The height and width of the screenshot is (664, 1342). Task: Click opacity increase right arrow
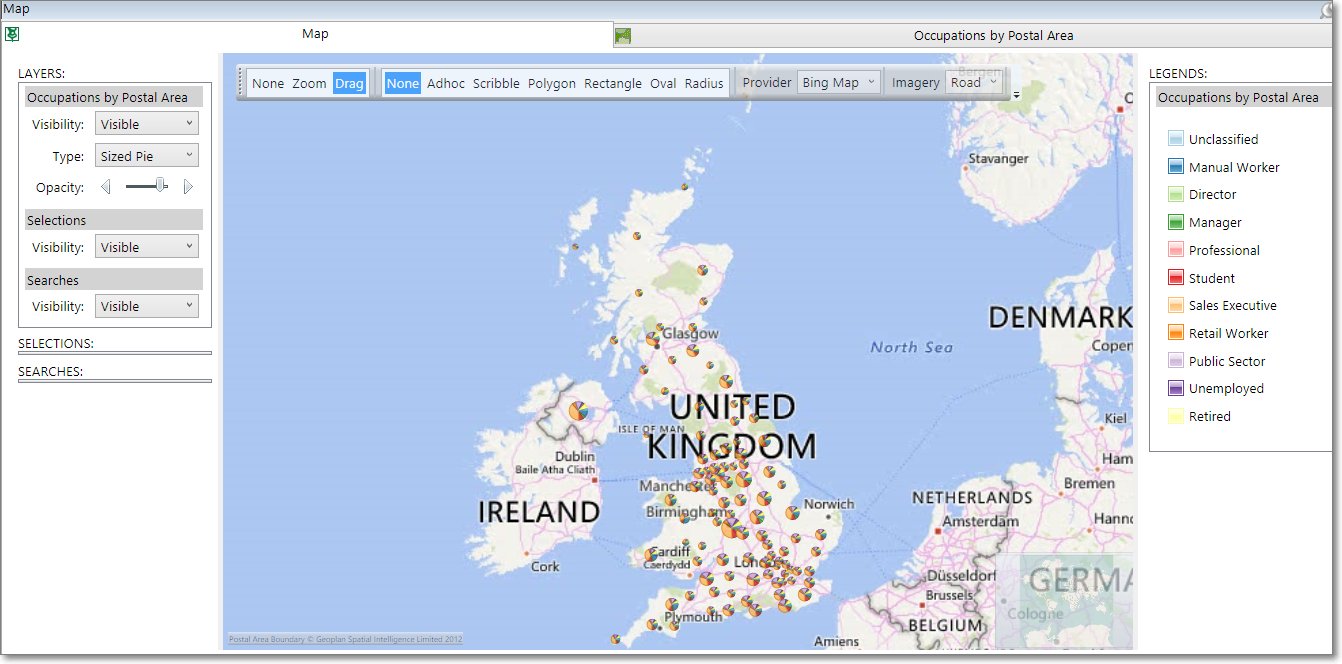coord(188,186)
